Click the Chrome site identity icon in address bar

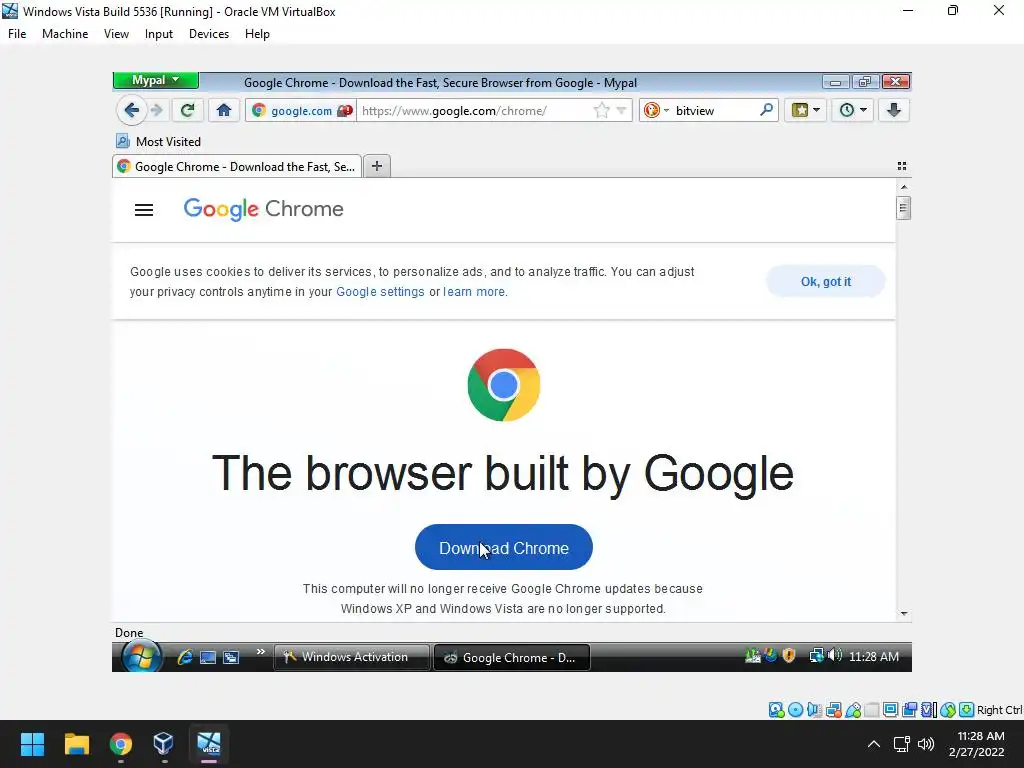click(259, 110)
